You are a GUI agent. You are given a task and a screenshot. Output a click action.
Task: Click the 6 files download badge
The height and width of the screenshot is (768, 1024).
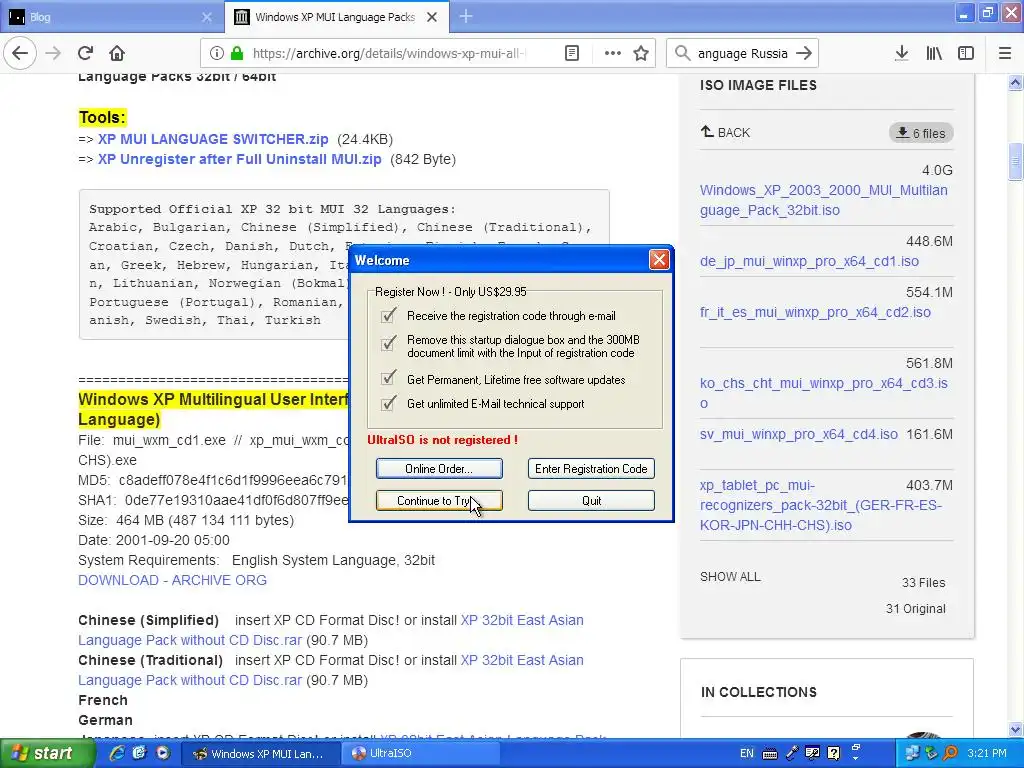point(921,133)
